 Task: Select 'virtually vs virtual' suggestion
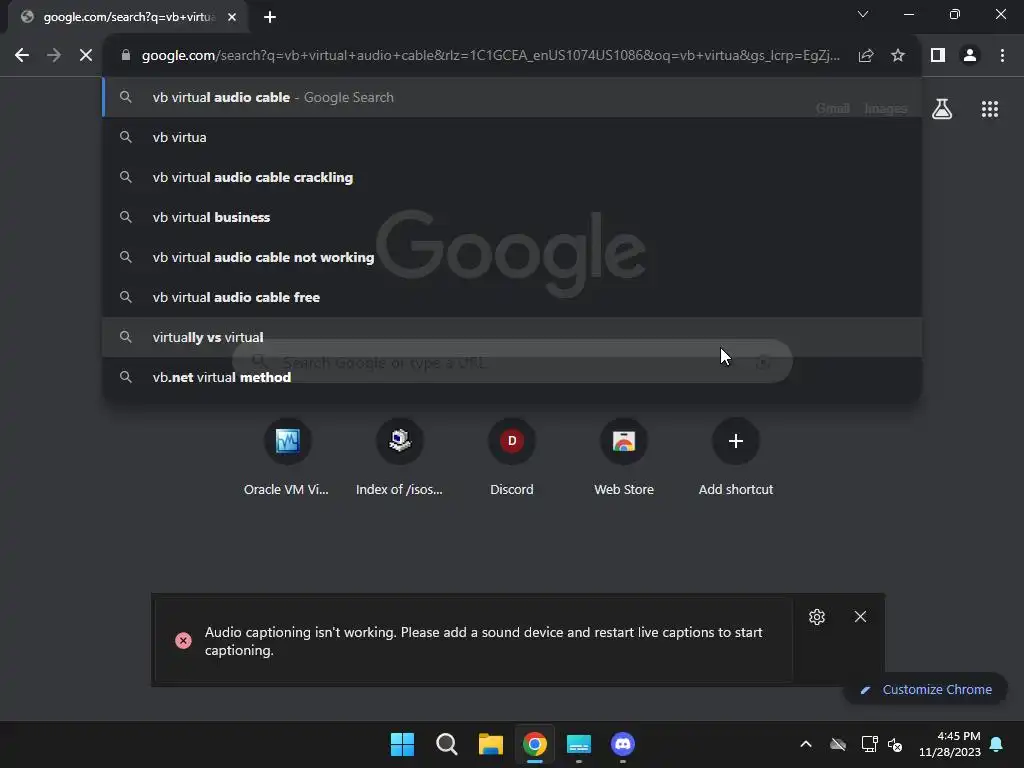pyautogui.click(x=512, y=337)
